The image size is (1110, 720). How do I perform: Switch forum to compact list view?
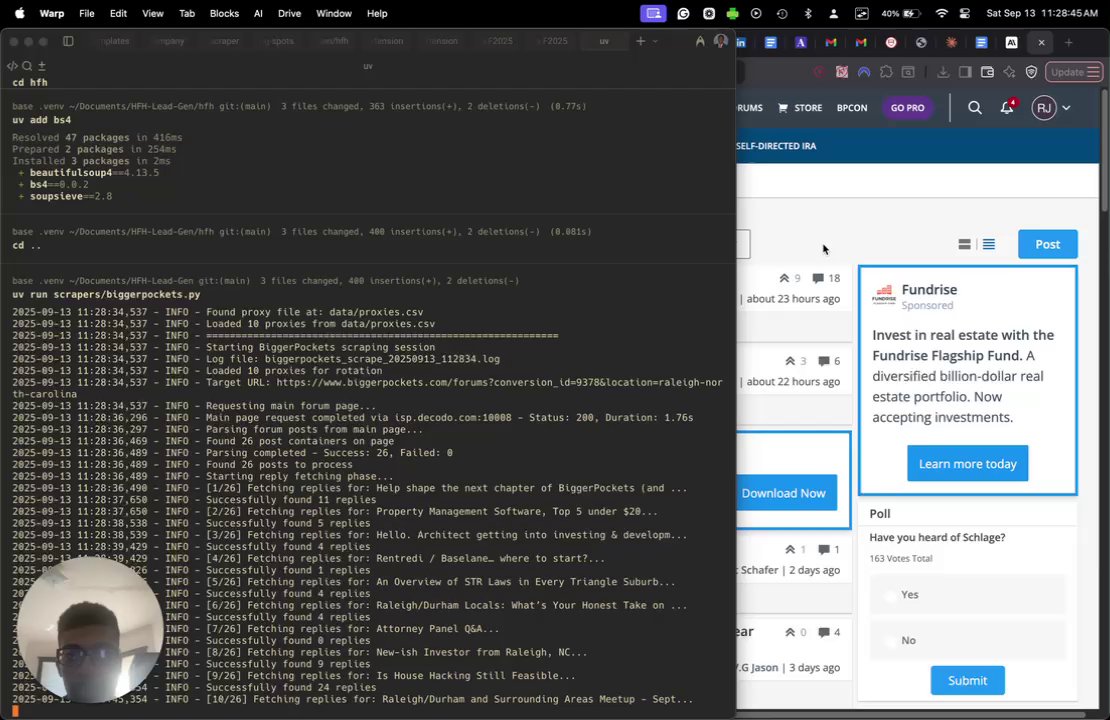(x=989, y=244)
